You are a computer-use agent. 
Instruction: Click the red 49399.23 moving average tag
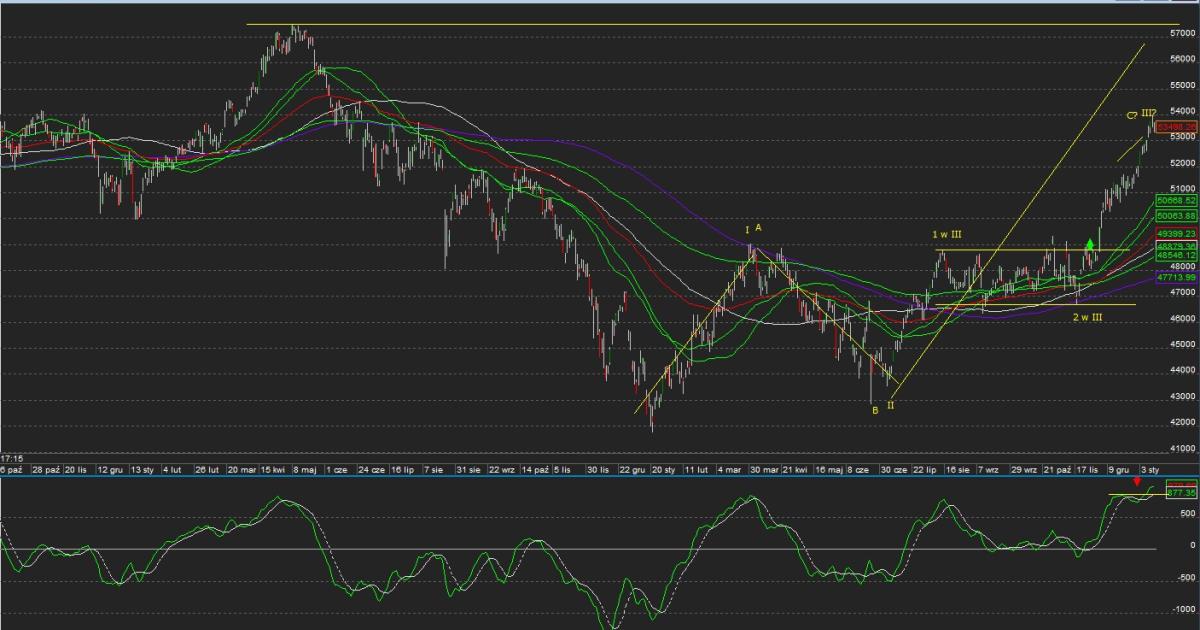(1176, 233)
